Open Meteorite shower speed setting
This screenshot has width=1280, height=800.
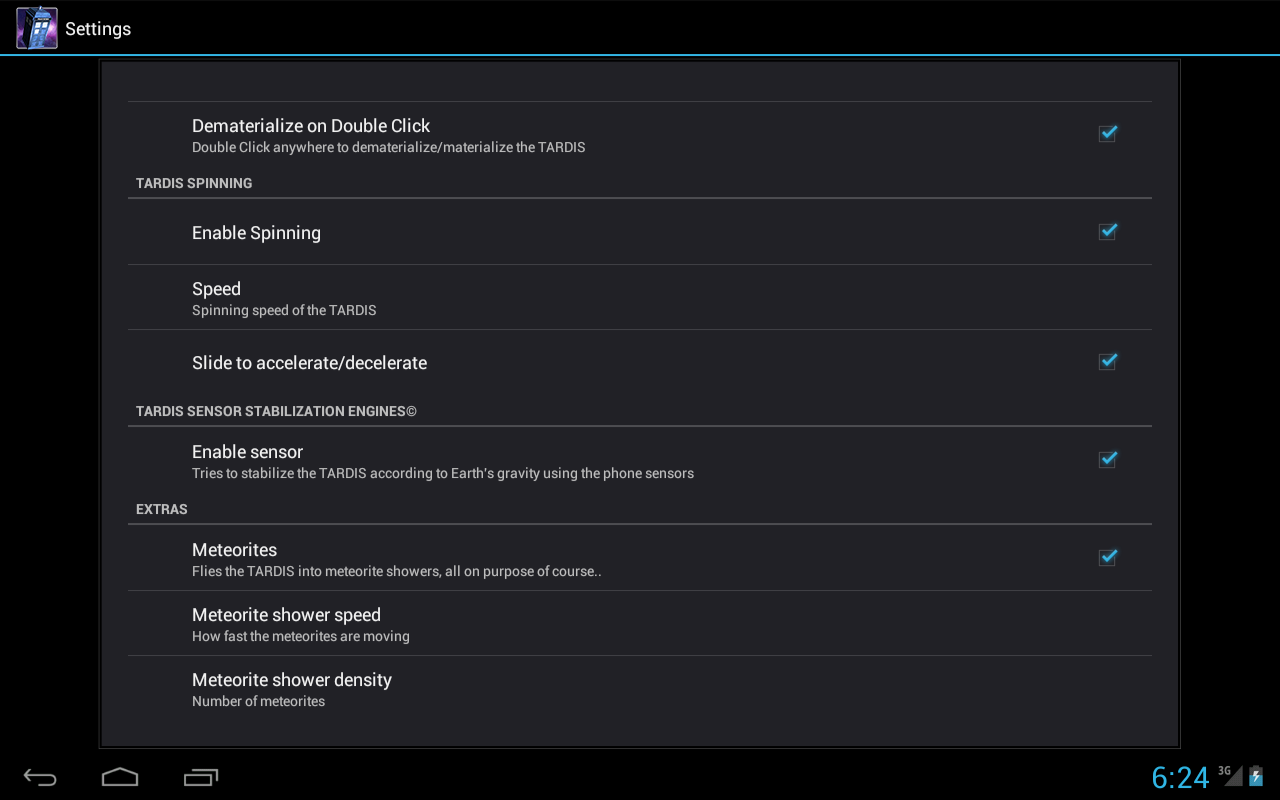(x=640, y=623)
